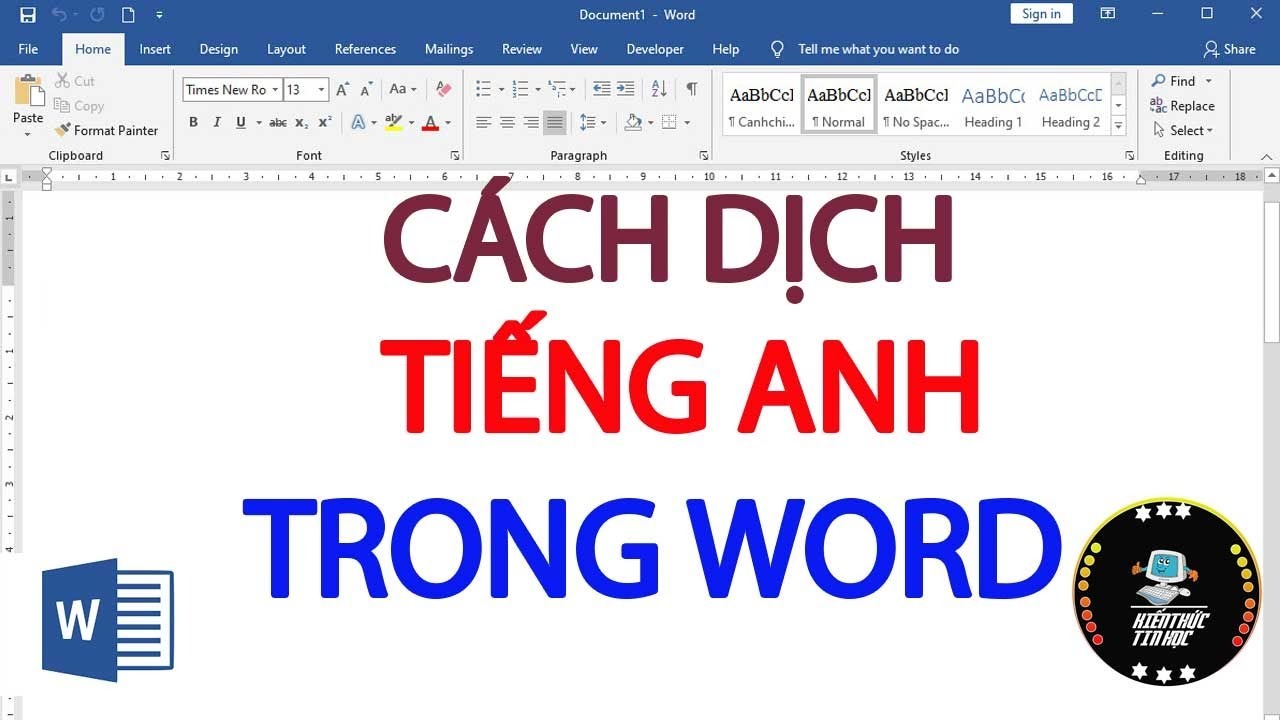Create a new blank document via the page icon

(x=128, y=15)
